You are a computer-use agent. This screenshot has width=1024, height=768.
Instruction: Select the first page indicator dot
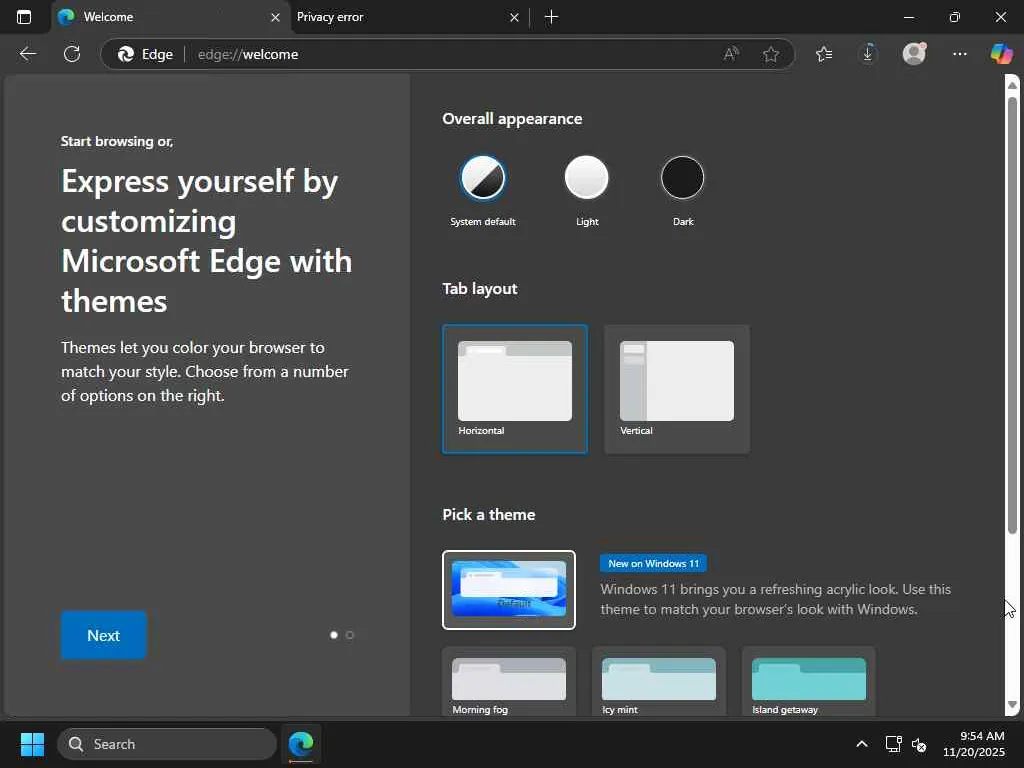(x=334, y=635)
